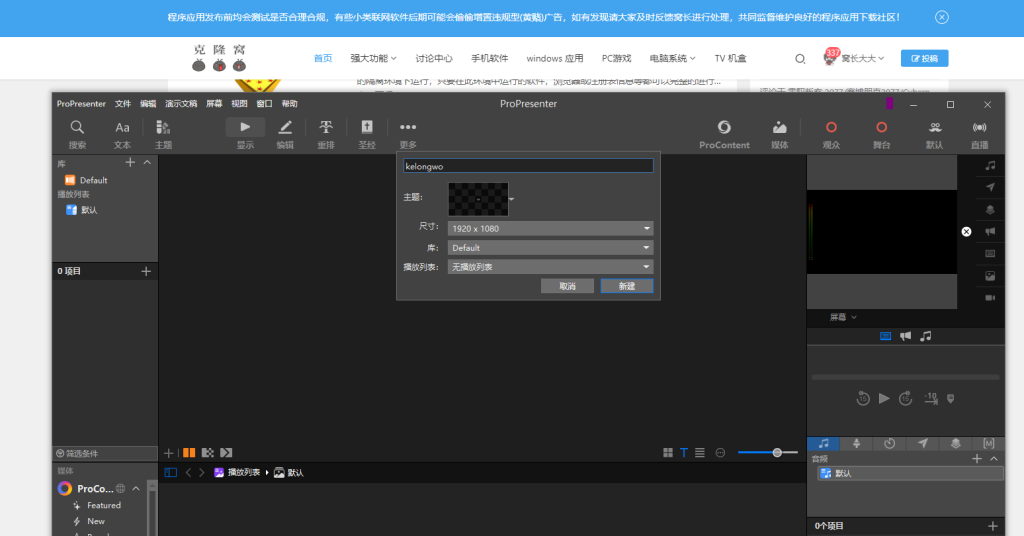The height and width of the screenshot is (536, 1024).
Task: Clear the media image layer icon
Action: click(990, 276)
